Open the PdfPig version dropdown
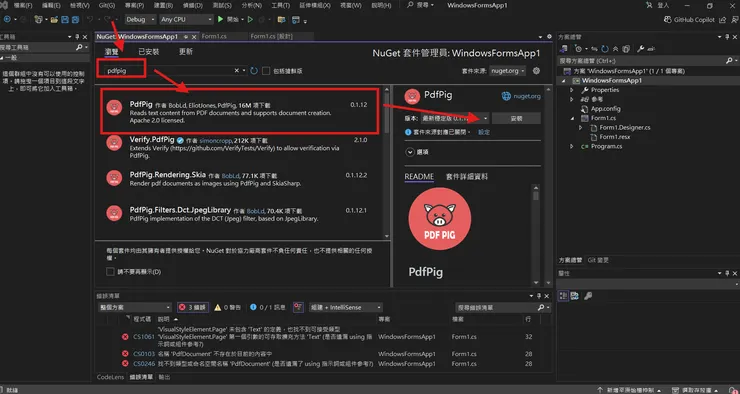This screenshot has width=740, height=394. point(455,118)
